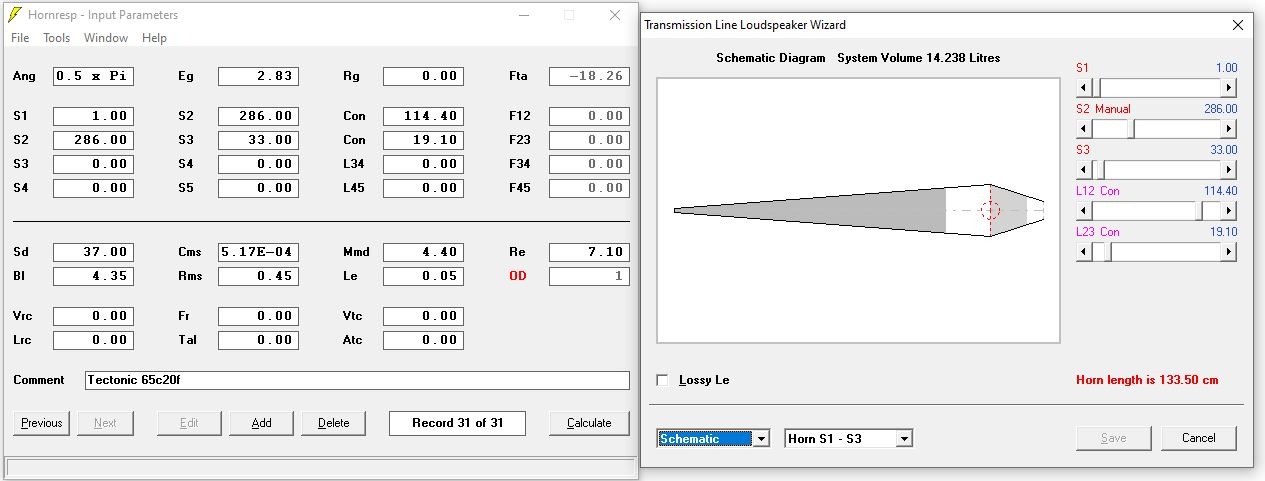The width and height of the screenshot is (1265, 481).
Task: Click the S1 slider thumb
Action: point(1097,88)
